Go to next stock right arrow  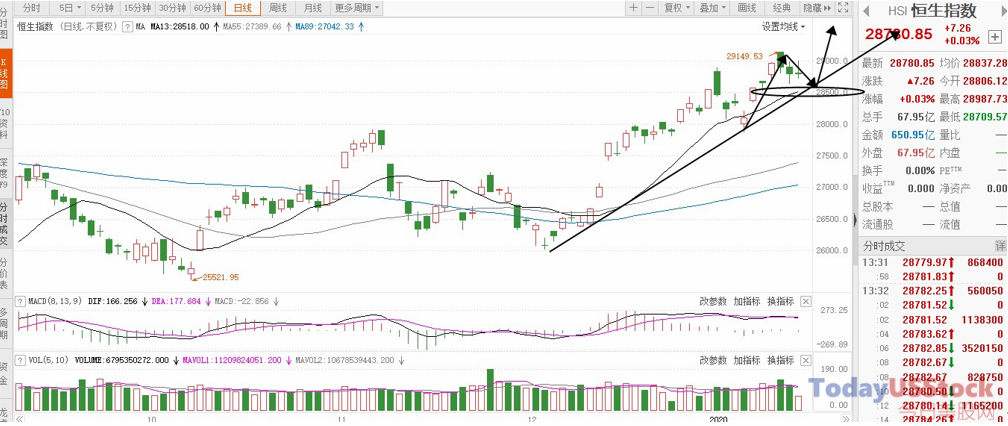tap(1003, 10)
